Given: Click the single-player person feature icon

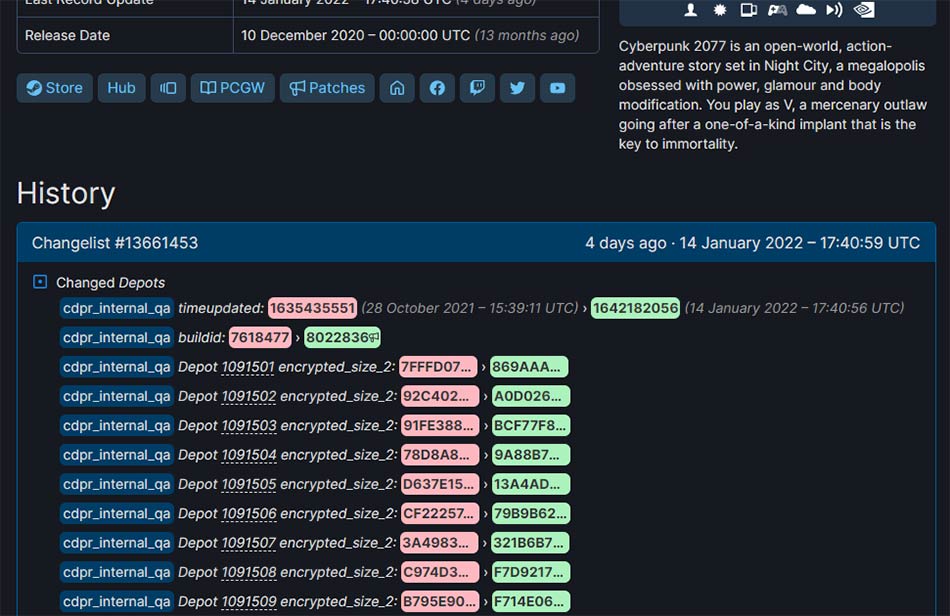Looking at the screenshot, I should pyautogui.click(x=691, y=10).
